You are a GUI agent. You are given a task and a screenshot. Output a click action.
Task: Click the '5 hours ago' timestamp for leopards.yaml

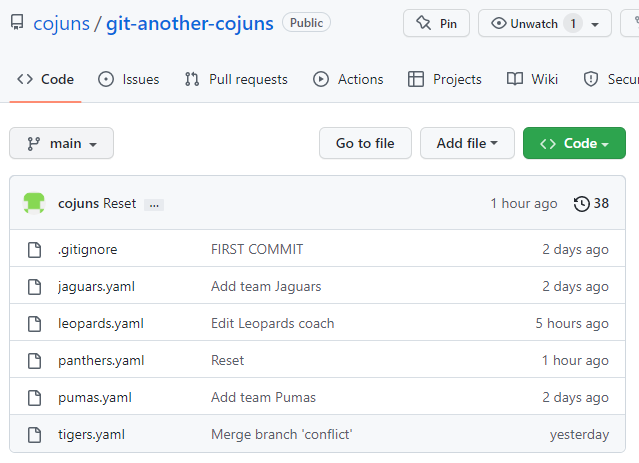click(x=572, y=324)
